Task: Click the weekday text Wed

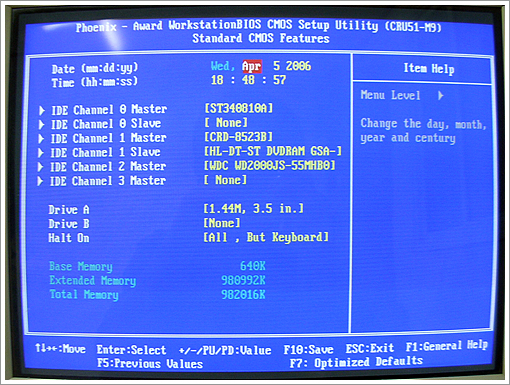Action: click(x=222, y=66)
